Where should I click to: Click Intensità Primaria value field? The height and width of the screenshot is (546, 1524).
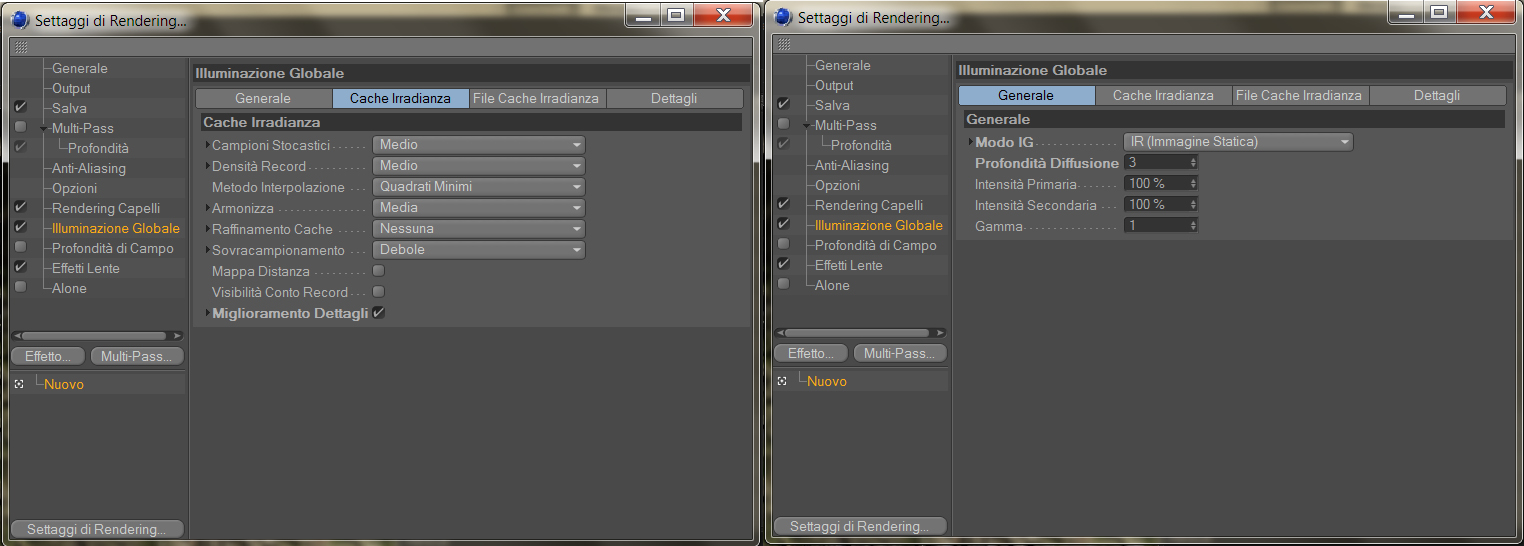point(1160,184)
